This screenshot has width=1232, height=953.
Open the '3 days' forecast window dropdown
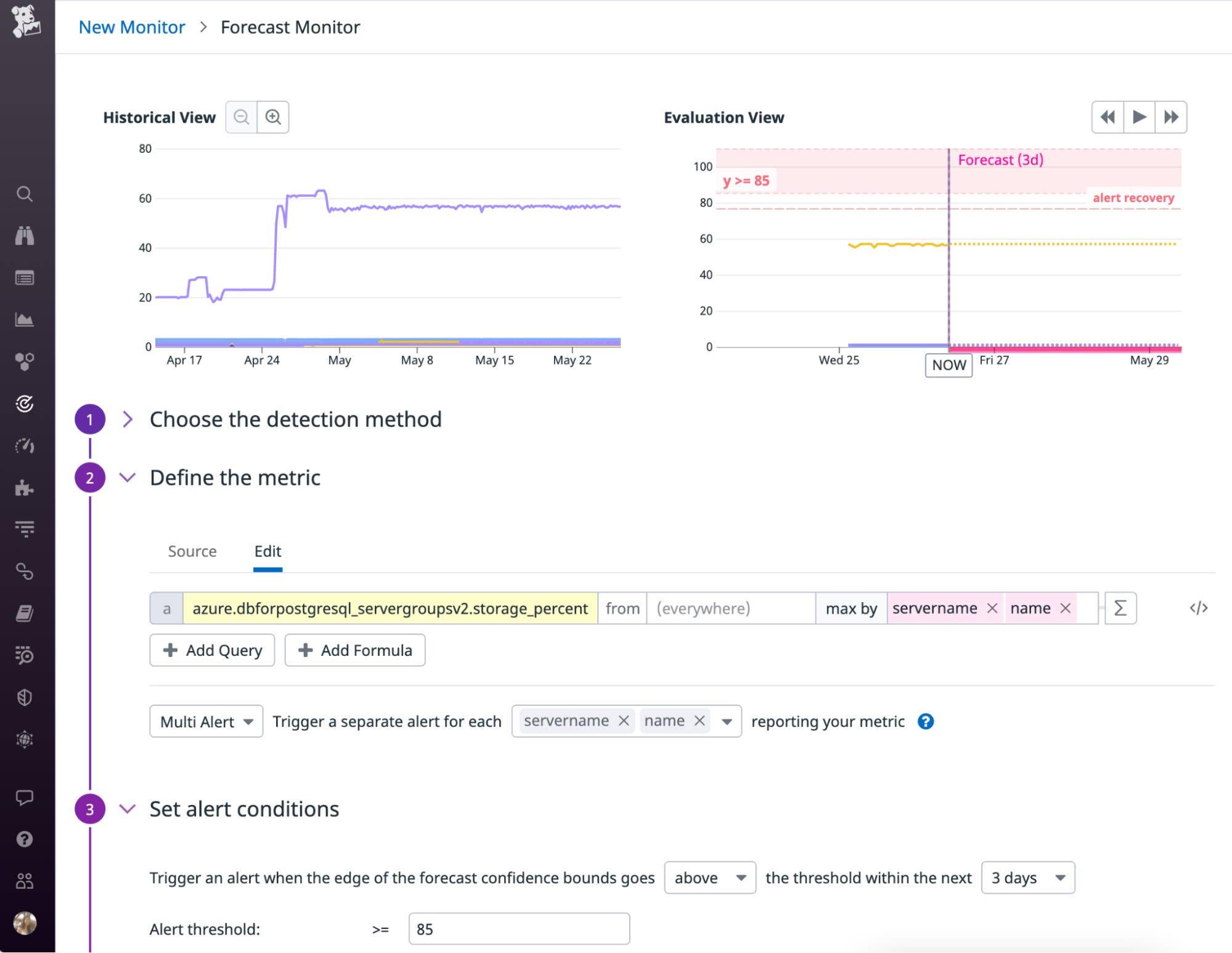coord(1027,878)
